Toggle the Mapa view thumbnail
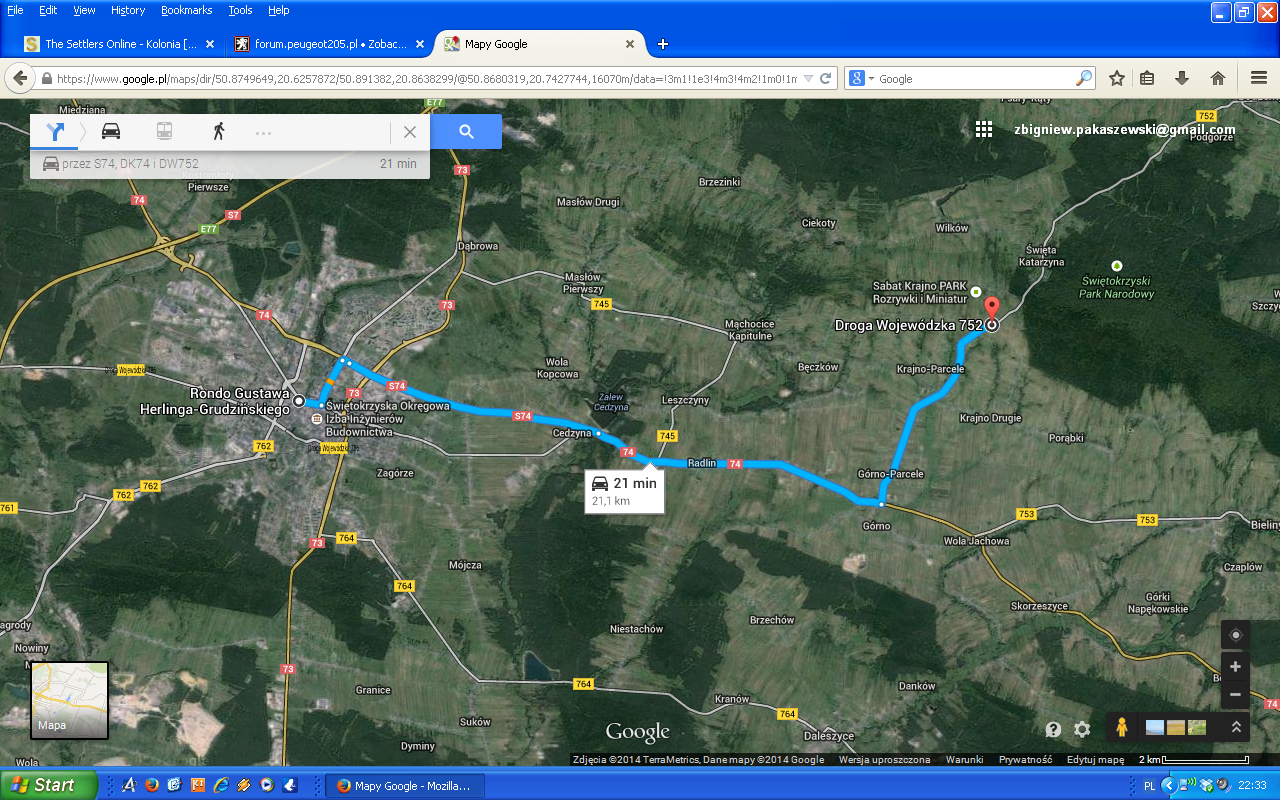The image size is (1280, 800). (x=69, y=699)
